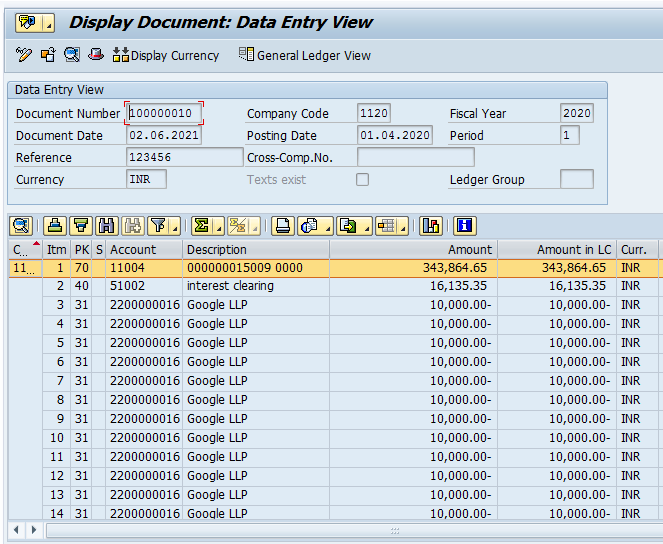This screenshot has width=663, height=544.
Task: Click the Reference field 123456
Action: tap(185, 157)
